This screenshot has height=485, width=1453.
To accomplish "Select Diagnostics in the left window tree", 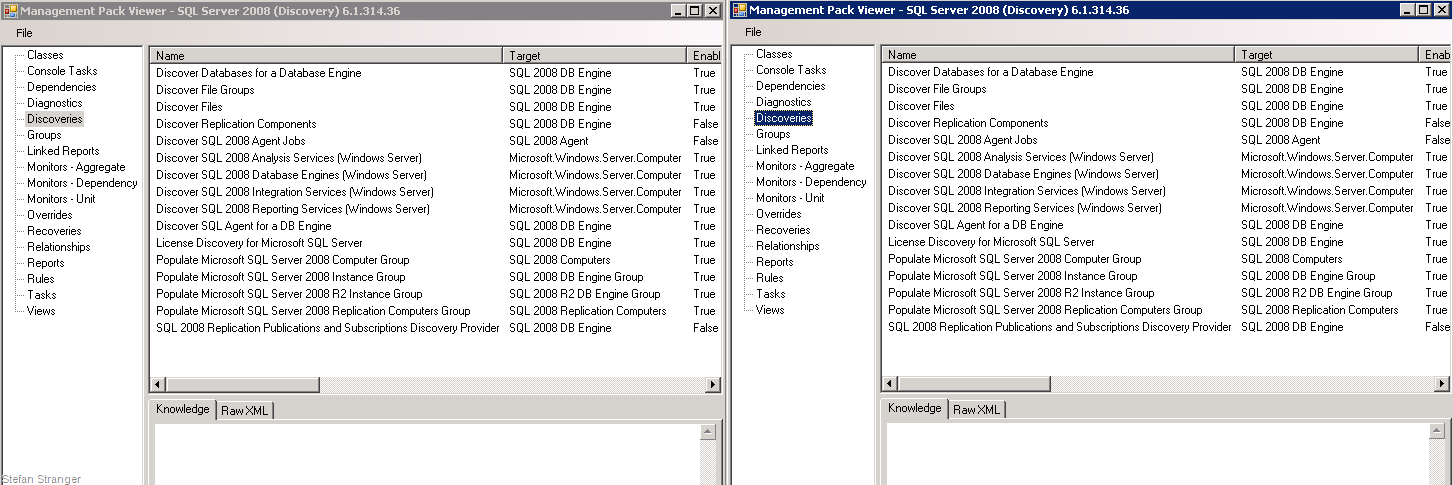I will point(54,103).
